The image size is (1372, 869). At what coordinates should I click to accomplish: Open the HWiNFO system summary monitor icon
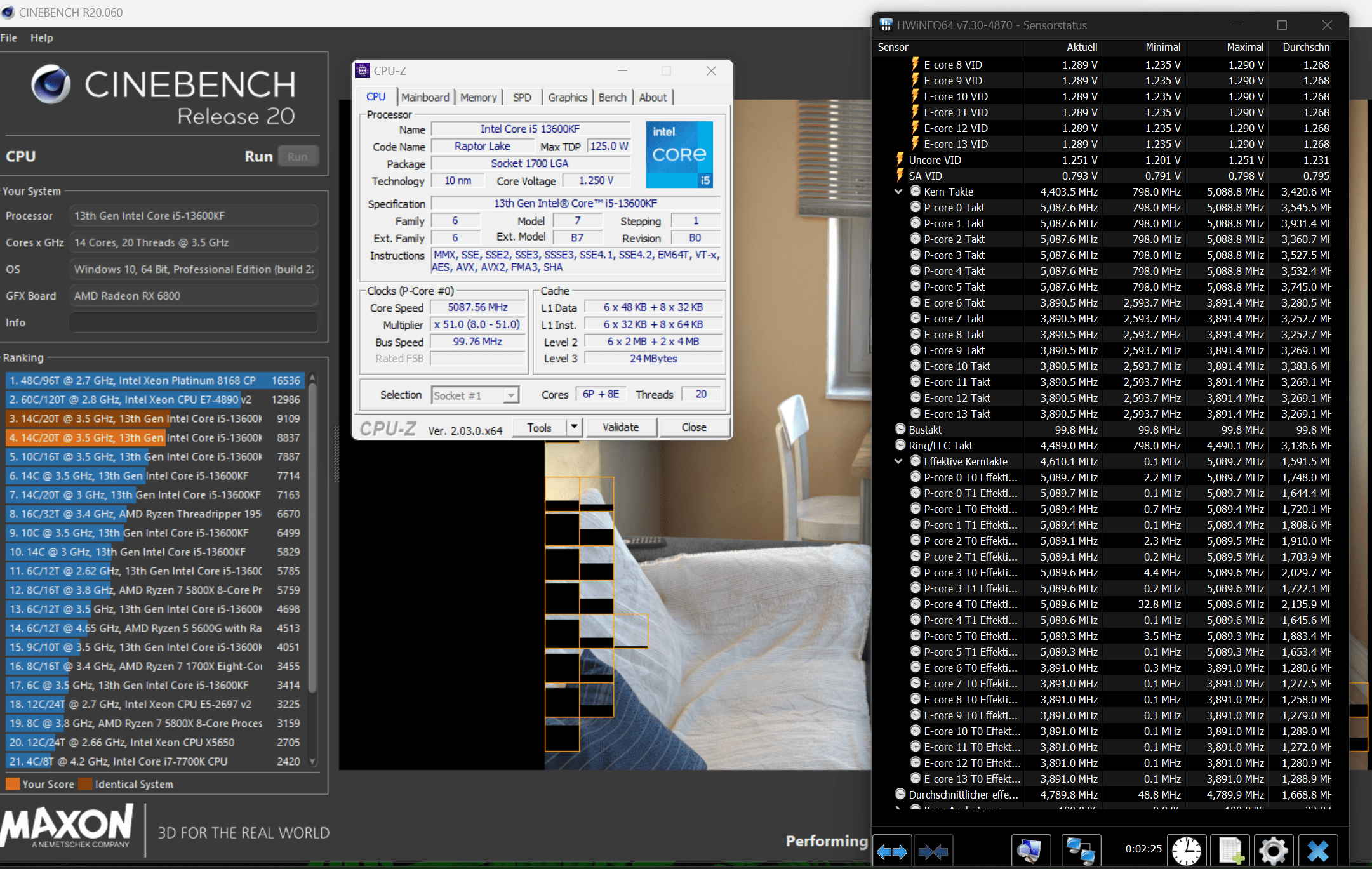pyautogui.click(x=1030, y=851)
